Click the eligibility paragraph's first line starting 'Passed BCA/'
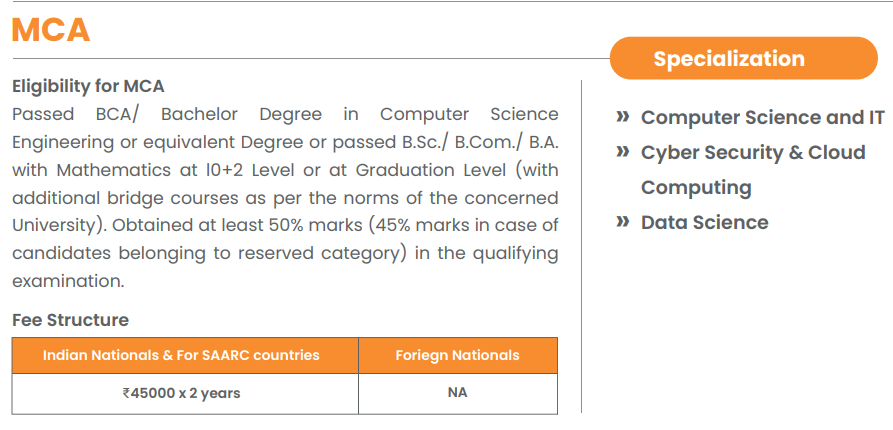The width and height of the screenshot is (893, 430). coord(285,114)
